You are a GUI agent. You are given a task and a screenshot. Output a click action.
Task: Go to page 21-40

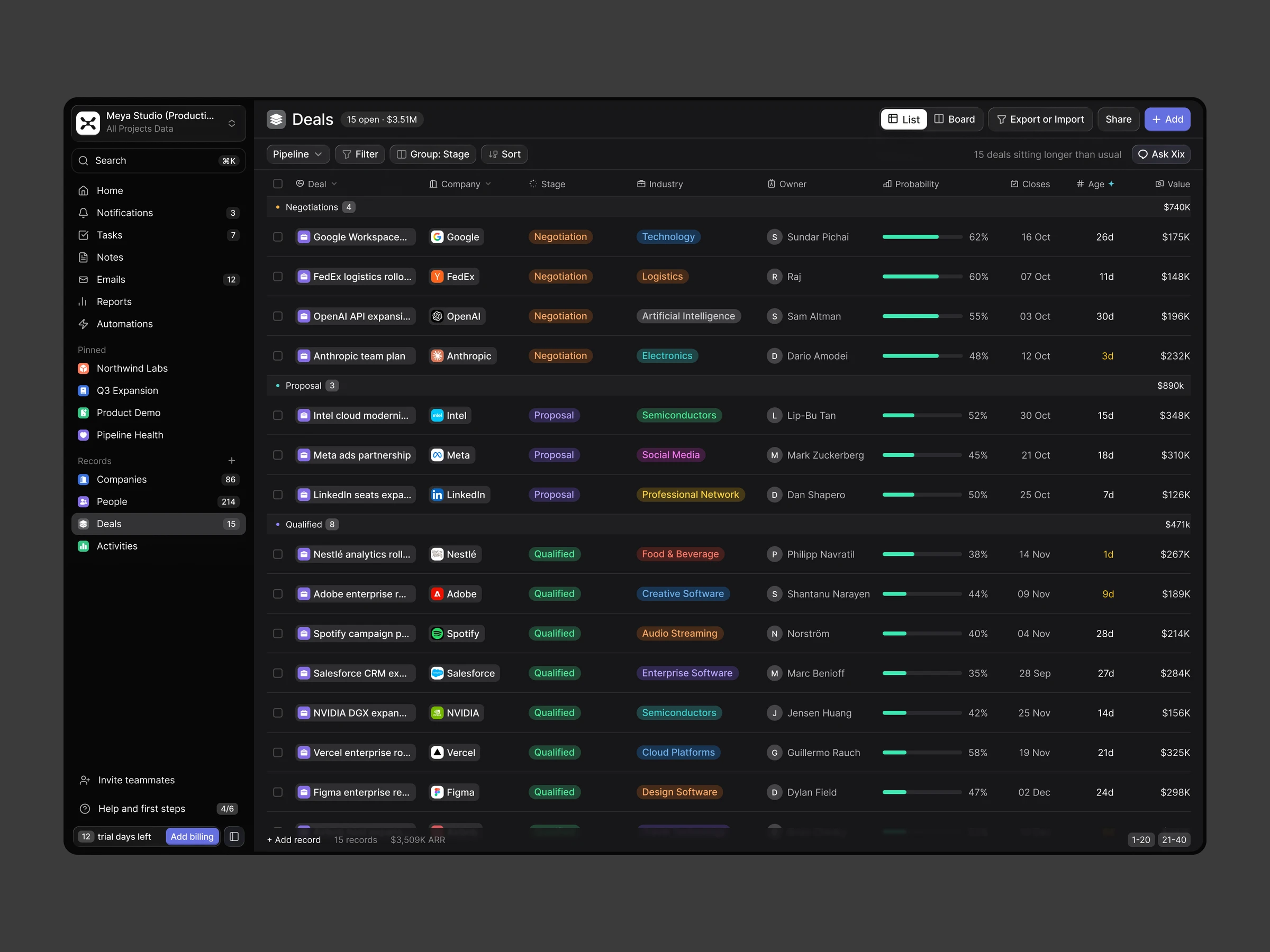point(1174,839)
